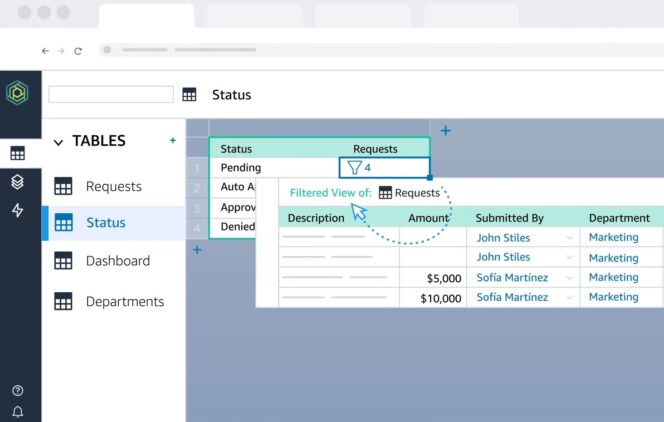Click the Requests link in Filtered View header

click(x=417, y=193)
